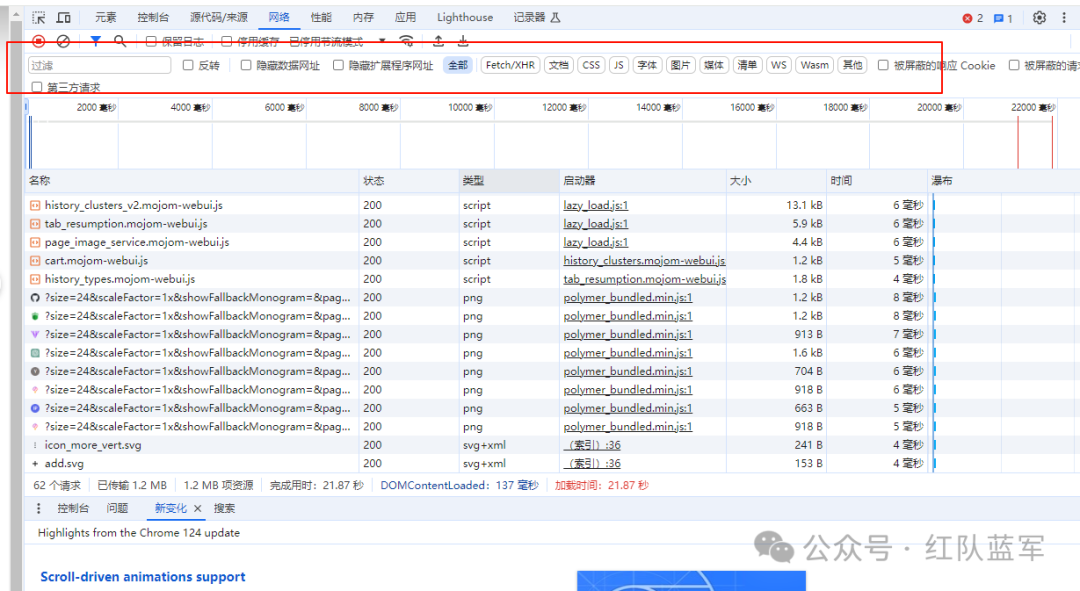The height and width of the screenshot is (591, 1080).
Task: Toggle the device toolbar icon
Action: coord(64,18)
